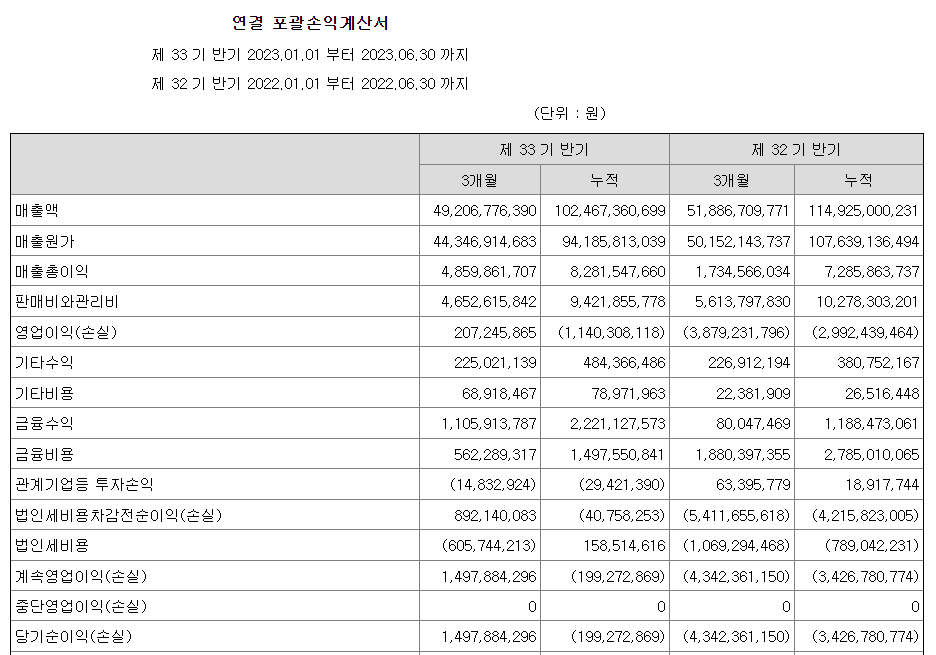Click the value 68,918,467
The width and height of the screenshot is (936, 655).
pos(499,393)
